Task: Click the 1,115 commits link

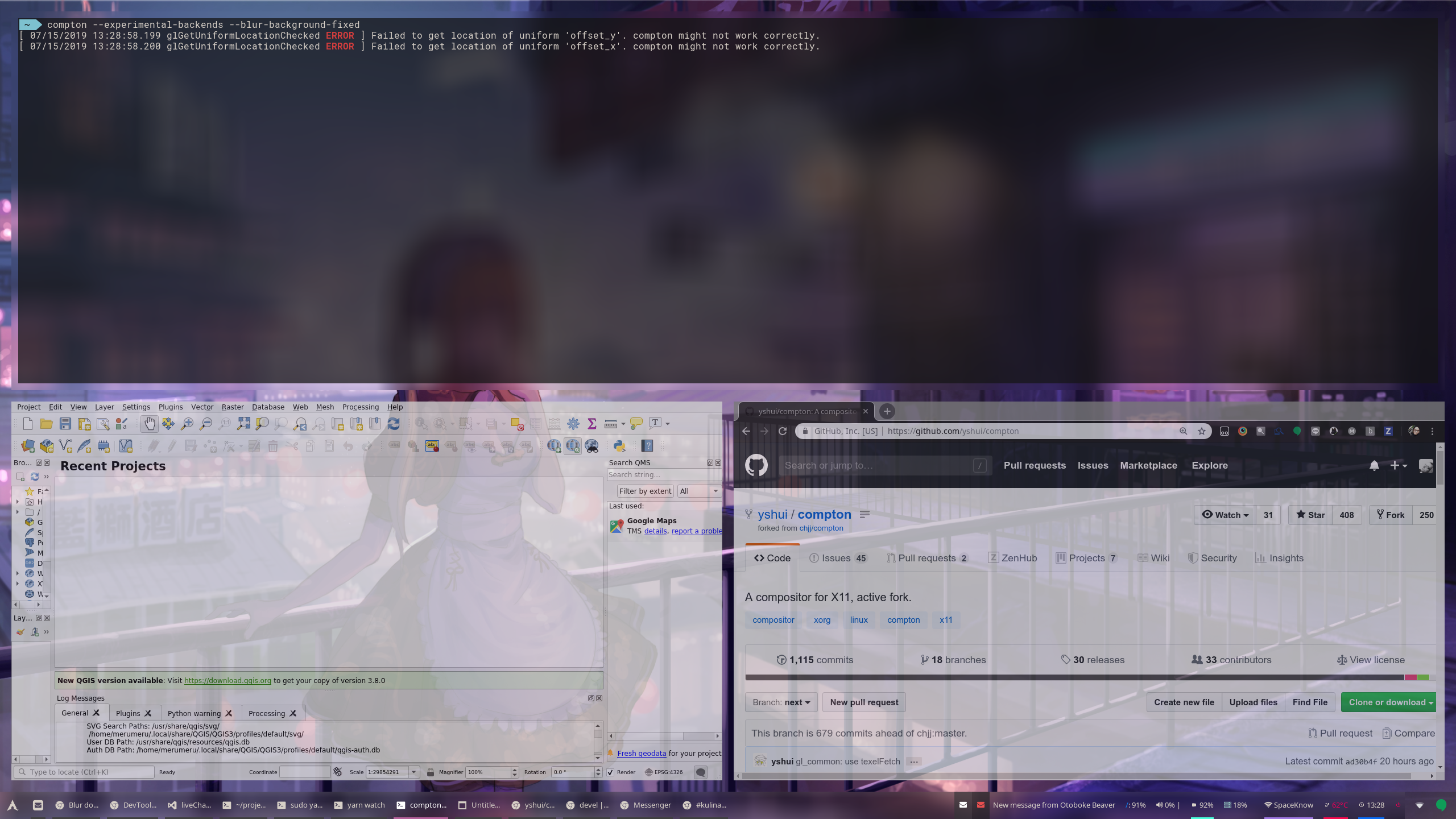Action: (x=814, y=660)
